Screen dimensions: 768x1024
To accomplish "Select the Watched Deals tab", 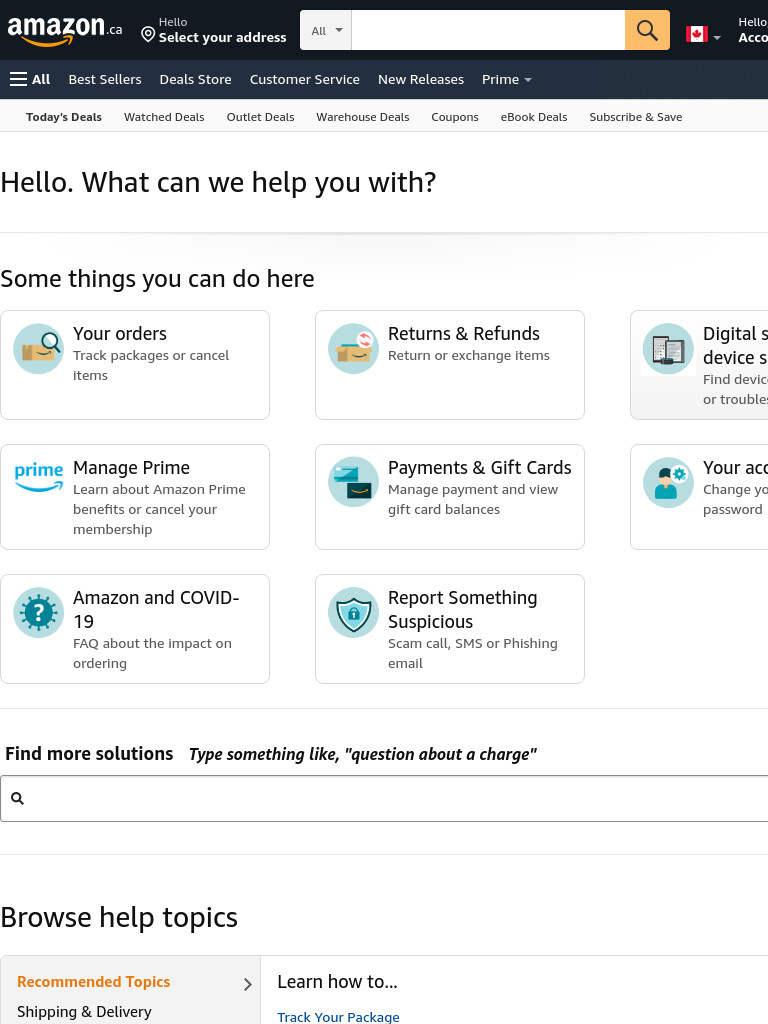I will [164, 117].
